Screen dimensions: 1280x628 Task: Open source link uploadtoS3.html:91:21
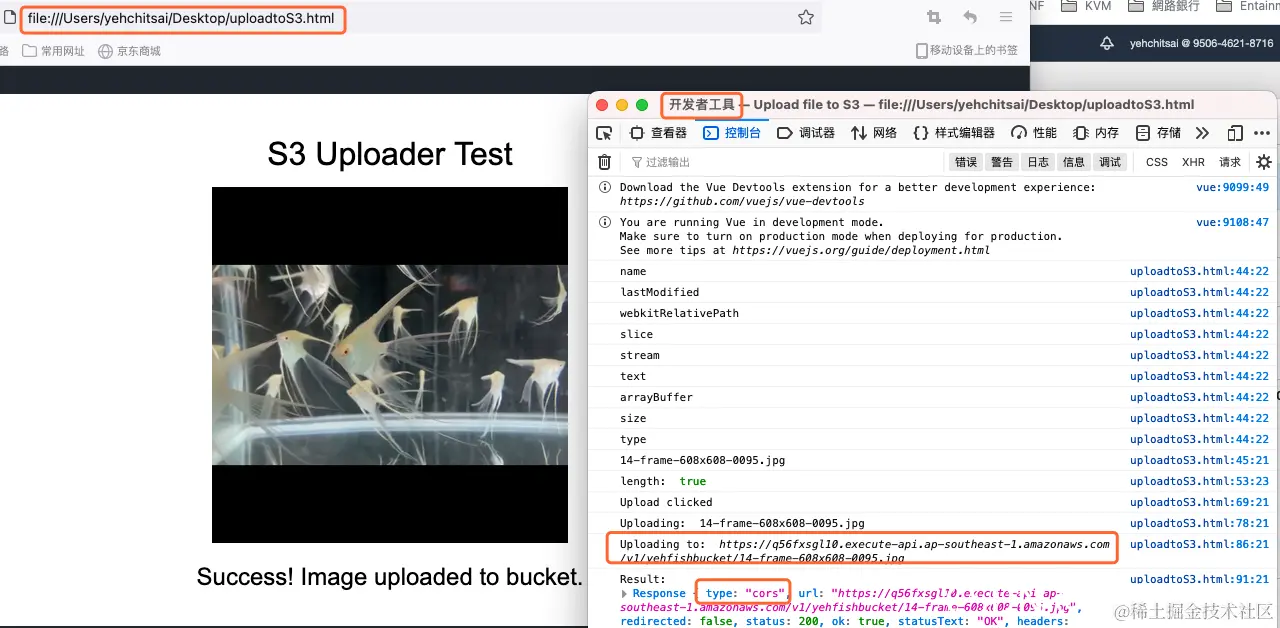point(1199,579)
